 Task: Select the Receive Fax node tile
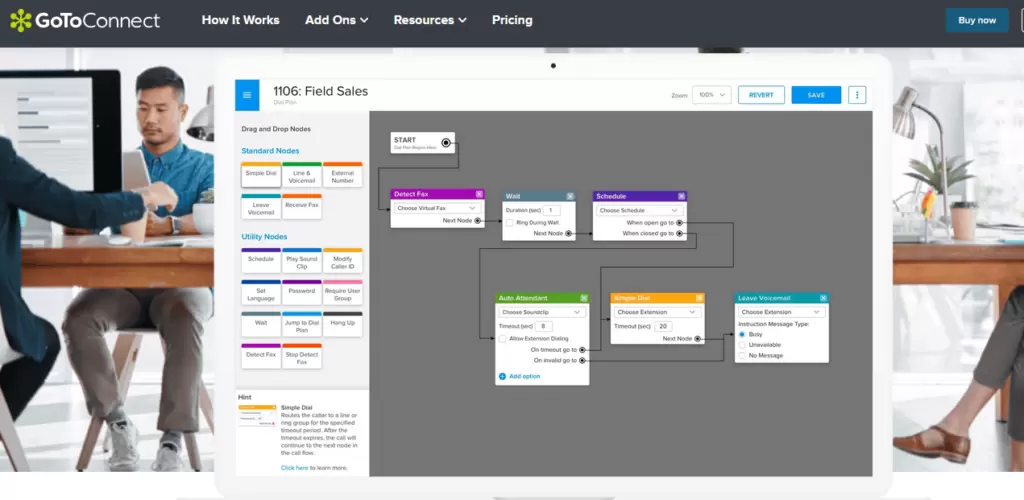302,206
